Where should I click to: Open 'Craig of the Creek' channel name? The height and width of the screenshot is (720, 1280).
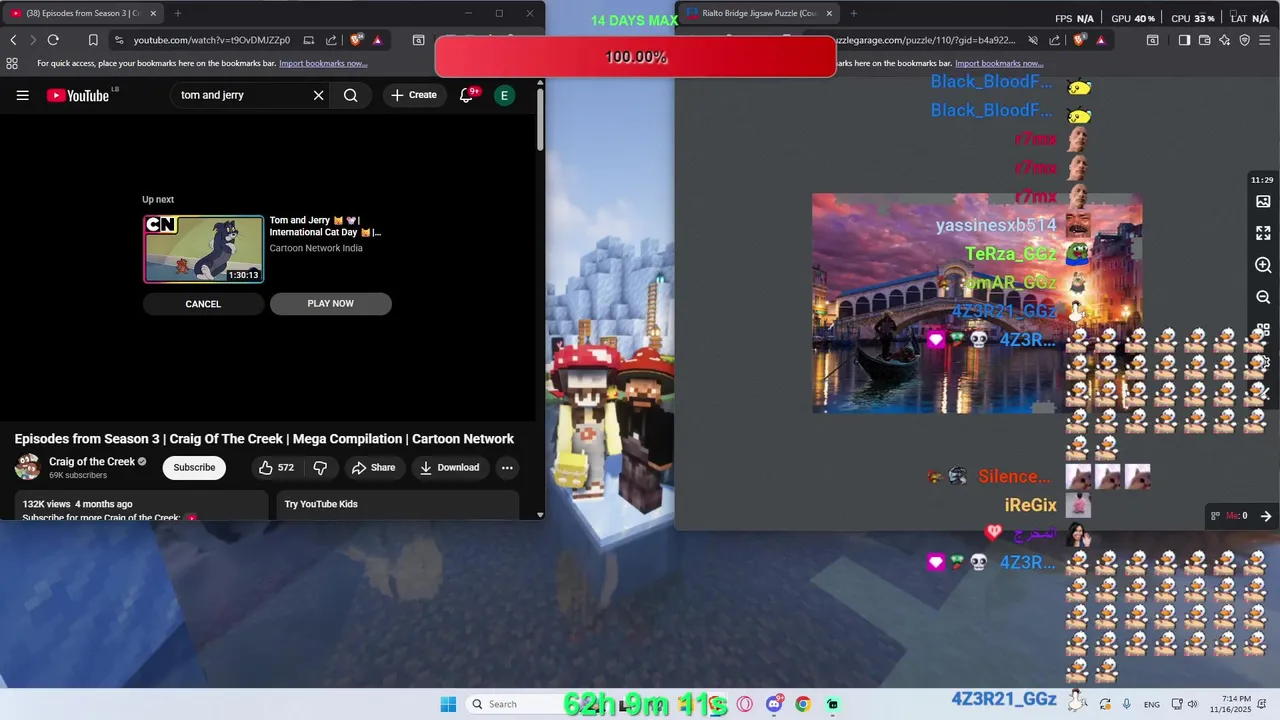[92, 462]
